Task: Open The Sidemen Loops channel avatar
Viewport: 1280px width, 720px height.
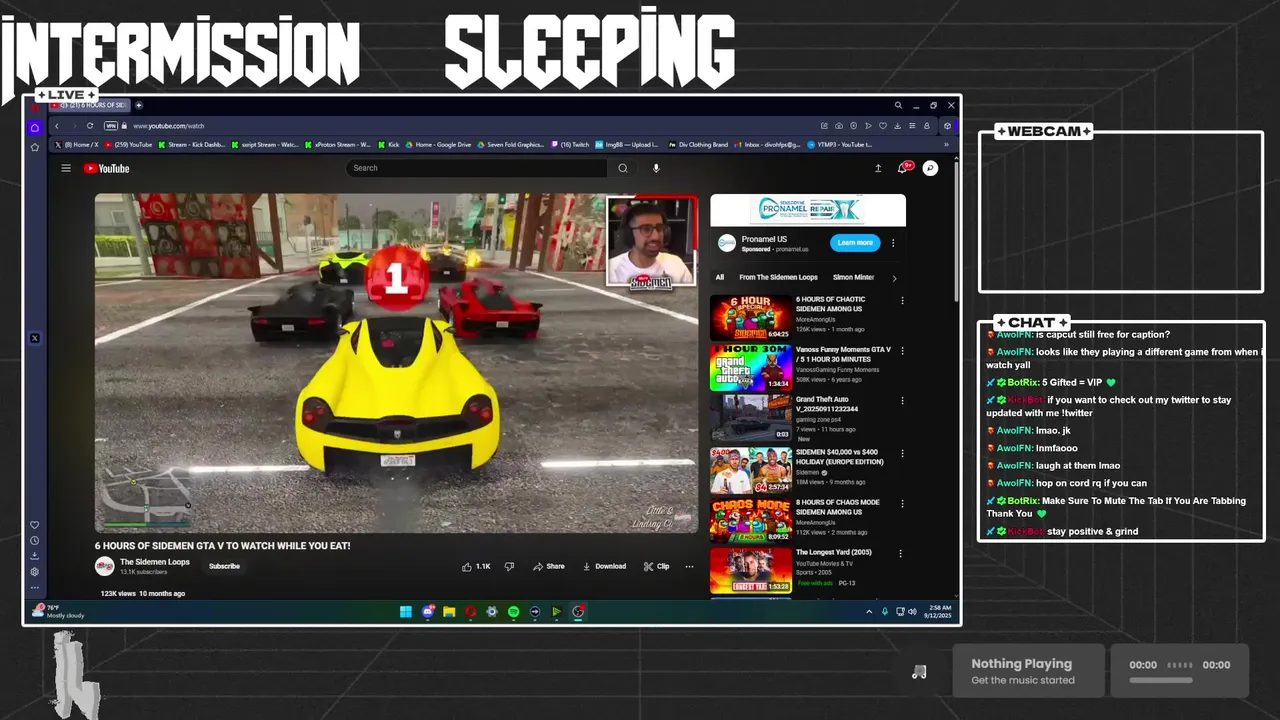Action: (x=104, y=566)
